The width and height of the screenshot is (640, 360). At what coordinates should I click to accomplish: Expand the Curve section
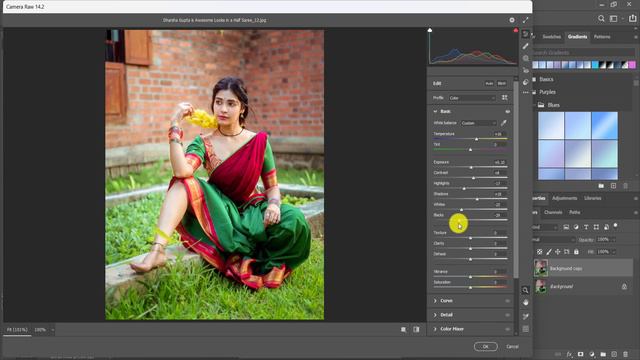click(x=435, y=301)
